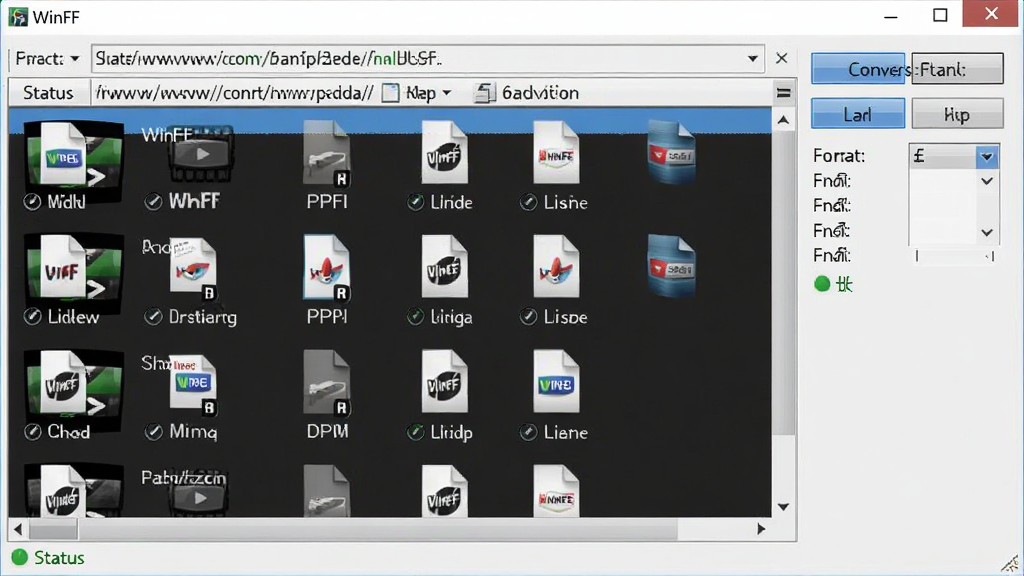The height and width of the screenshot is (576, 1024).
Task: Toggle the checkmark beside WhFF
Action: (x=153, y=202)
